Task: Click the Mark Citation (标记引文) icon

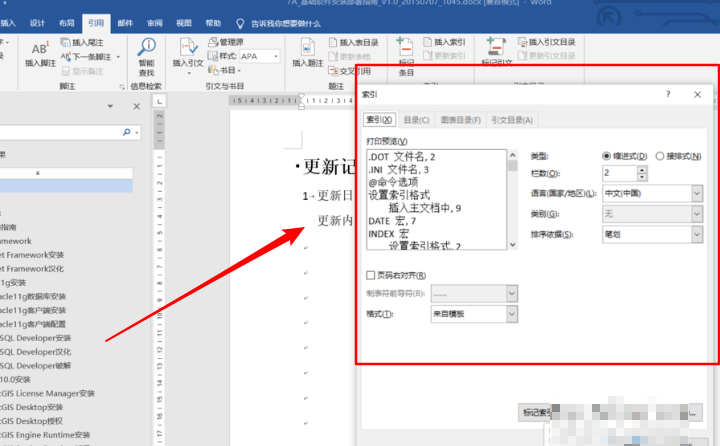Action: (x=496, y=47)
